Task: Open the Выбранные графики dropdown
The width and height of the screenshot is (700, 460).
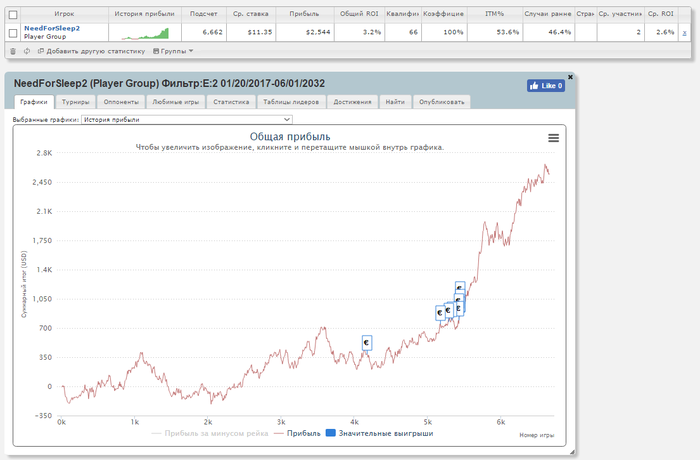Action: [x=187, y=120]
